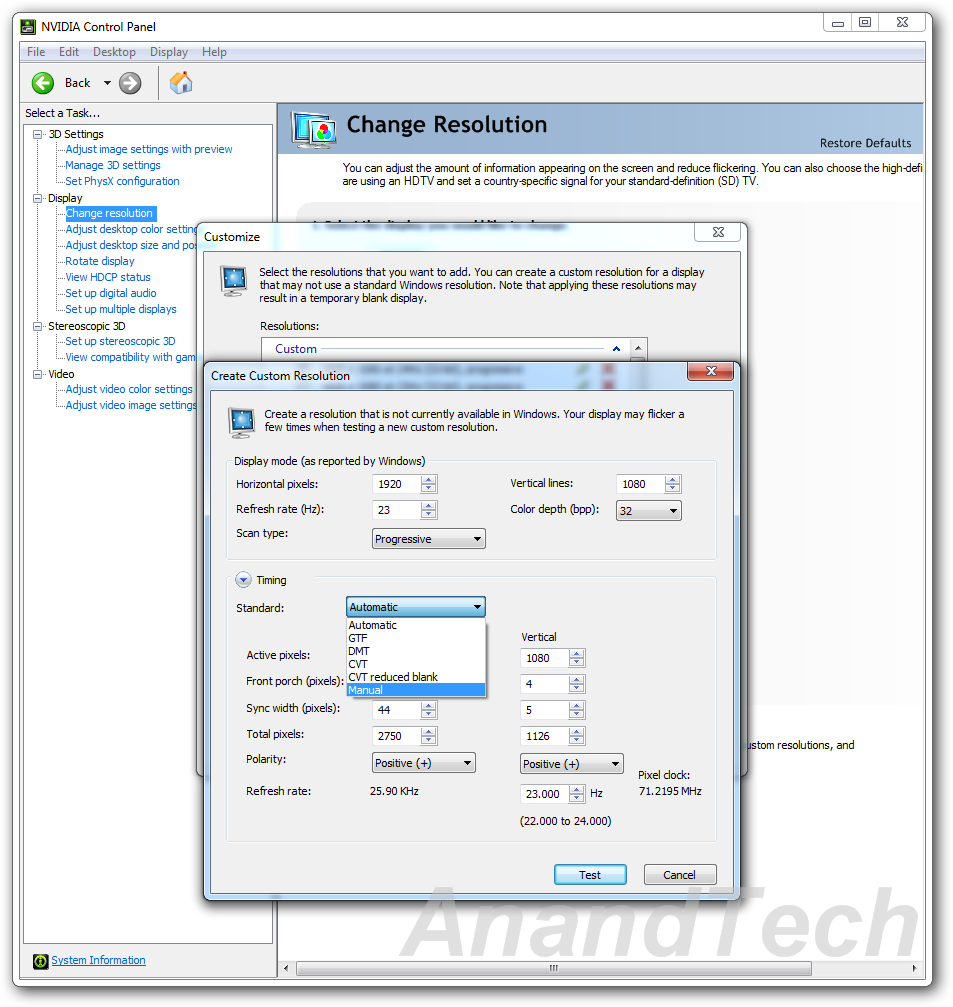
Task: Collapse the Video tree node
Action: (38, 374)
